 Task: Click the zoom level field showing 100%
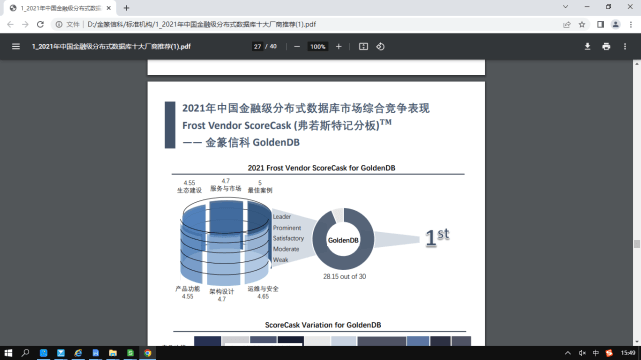(x=318, y=47)
